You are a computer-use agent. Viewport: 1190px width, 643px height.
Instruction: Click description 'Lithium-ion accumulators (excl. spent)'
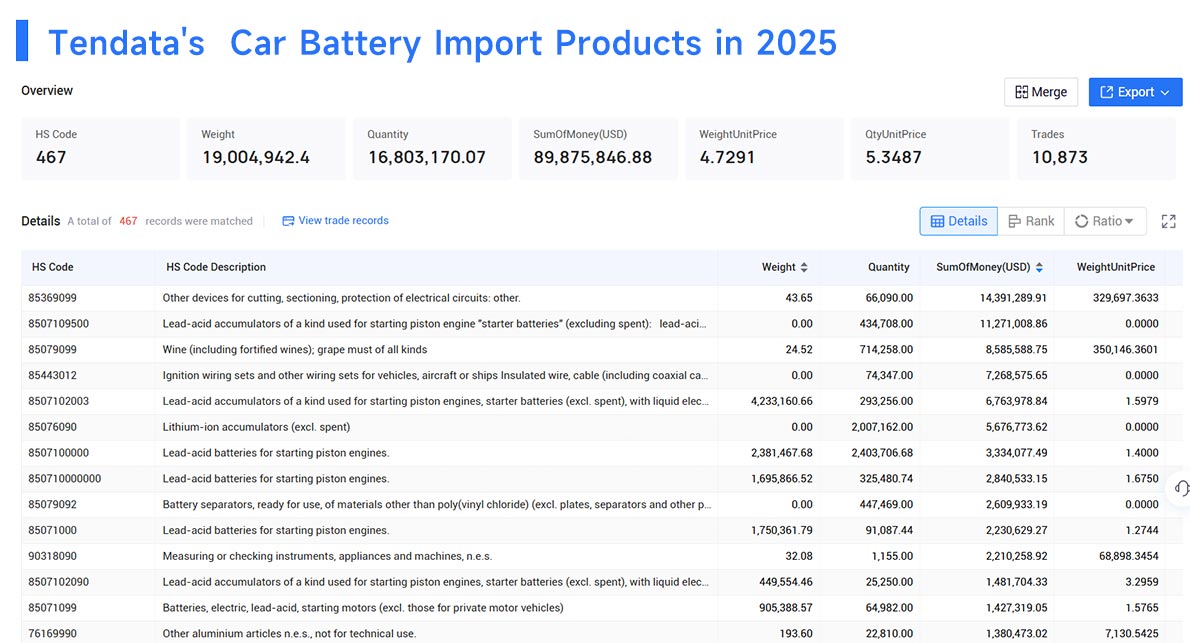click(x=256, y=427)
